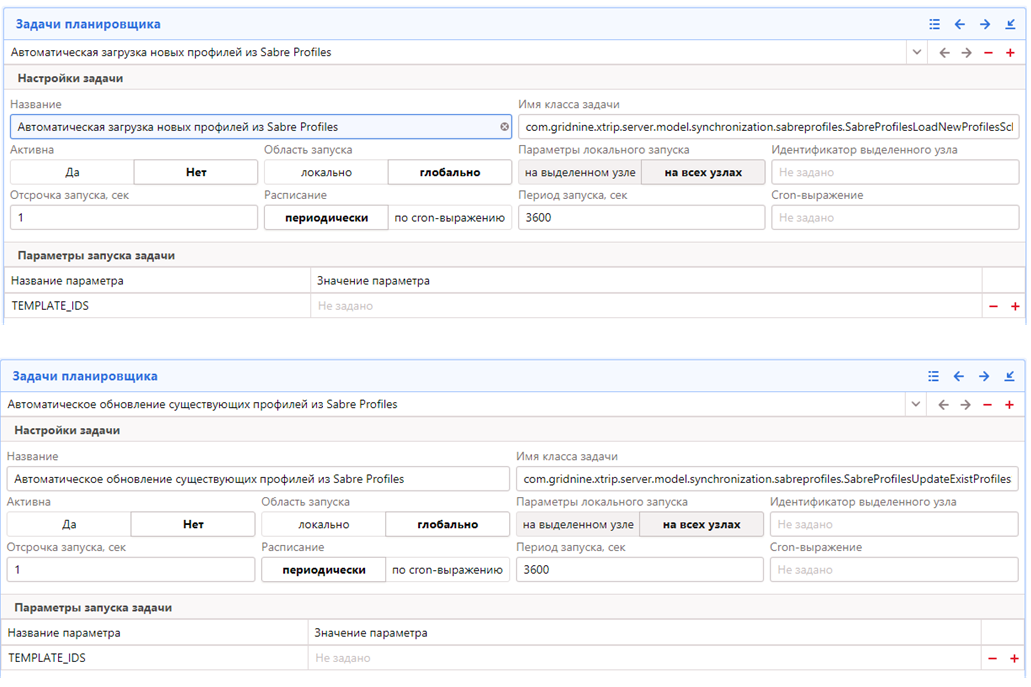The height and width of the screenshot is (687, 1031).
Task: Click TEMPLATE_IDS value cell in load-new-profiles task
Action: click(645, 306)
